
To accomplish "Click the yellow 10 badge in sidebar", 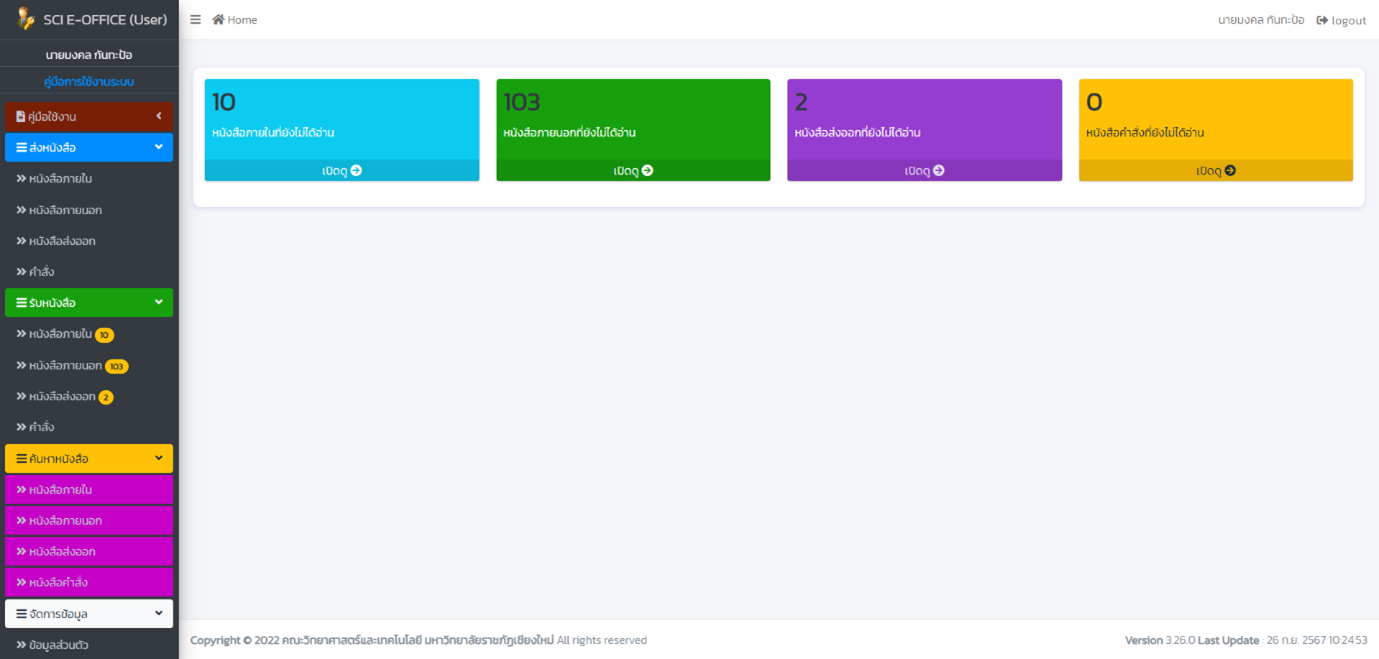I will [x=104, y=335].
